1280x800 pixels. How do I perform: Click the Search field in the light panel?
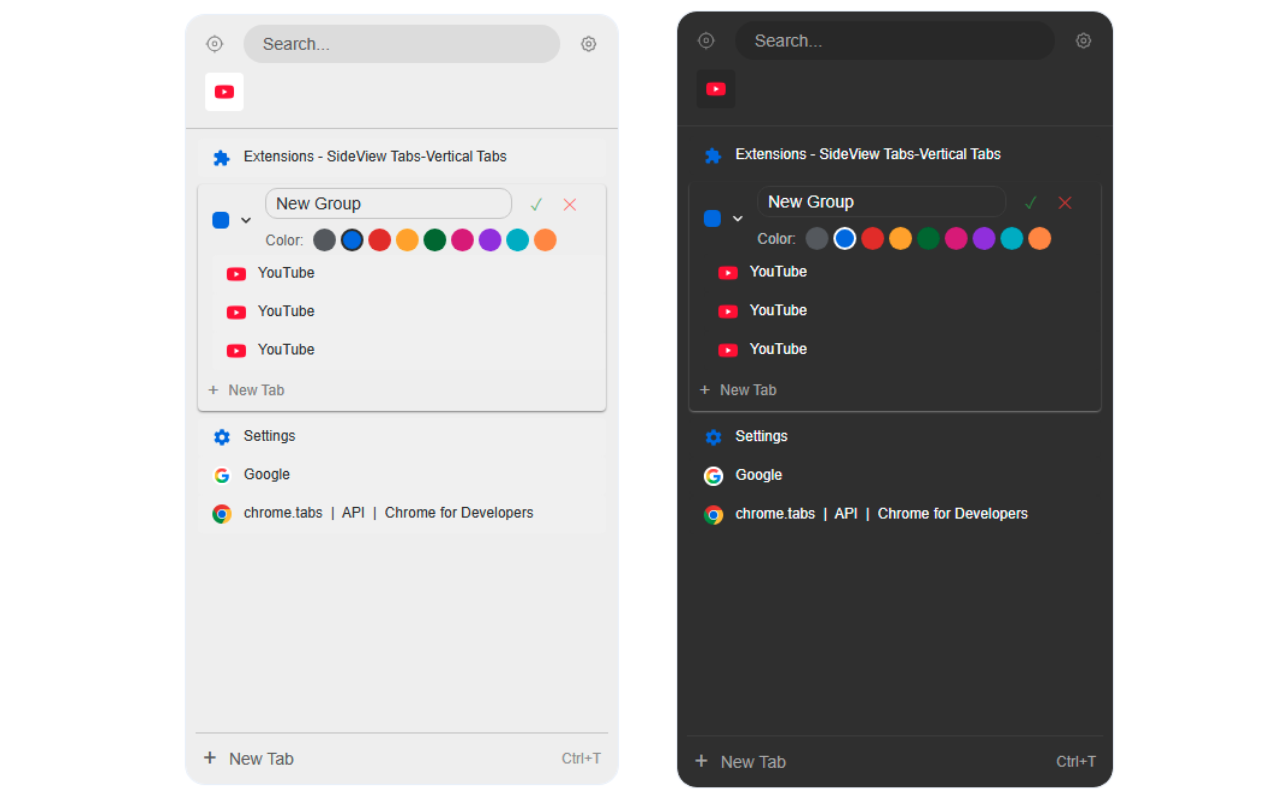tap(401, 44)
